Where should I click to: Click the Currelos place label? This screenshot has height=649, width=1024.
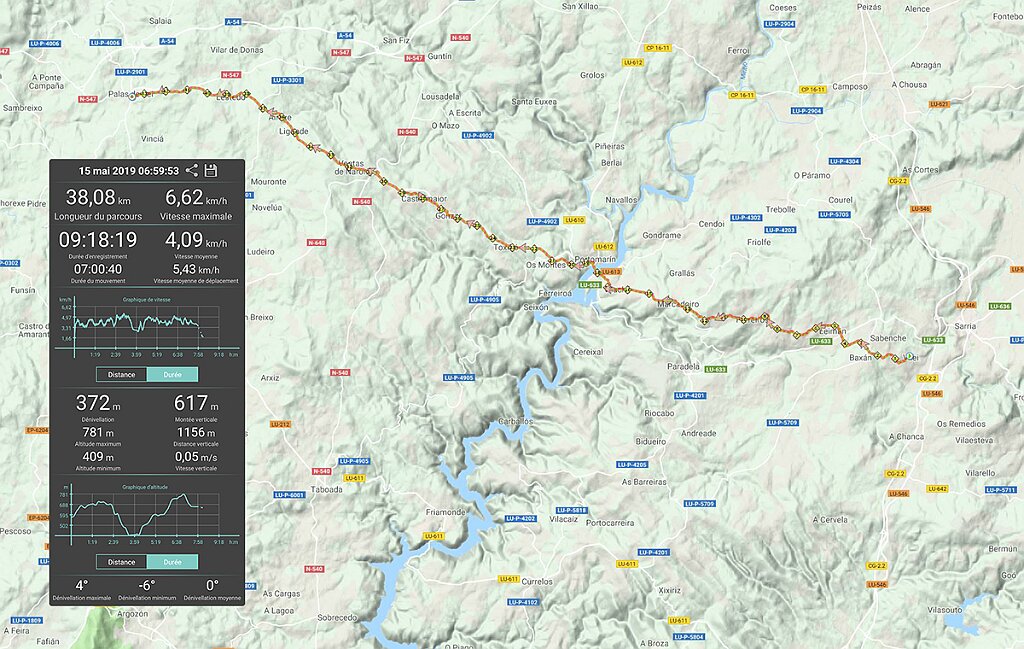[x=537, y=582]
